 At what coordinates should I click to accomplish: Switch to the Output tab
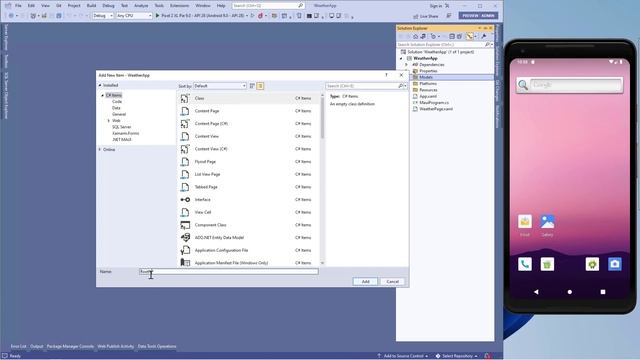click(36, 346)
